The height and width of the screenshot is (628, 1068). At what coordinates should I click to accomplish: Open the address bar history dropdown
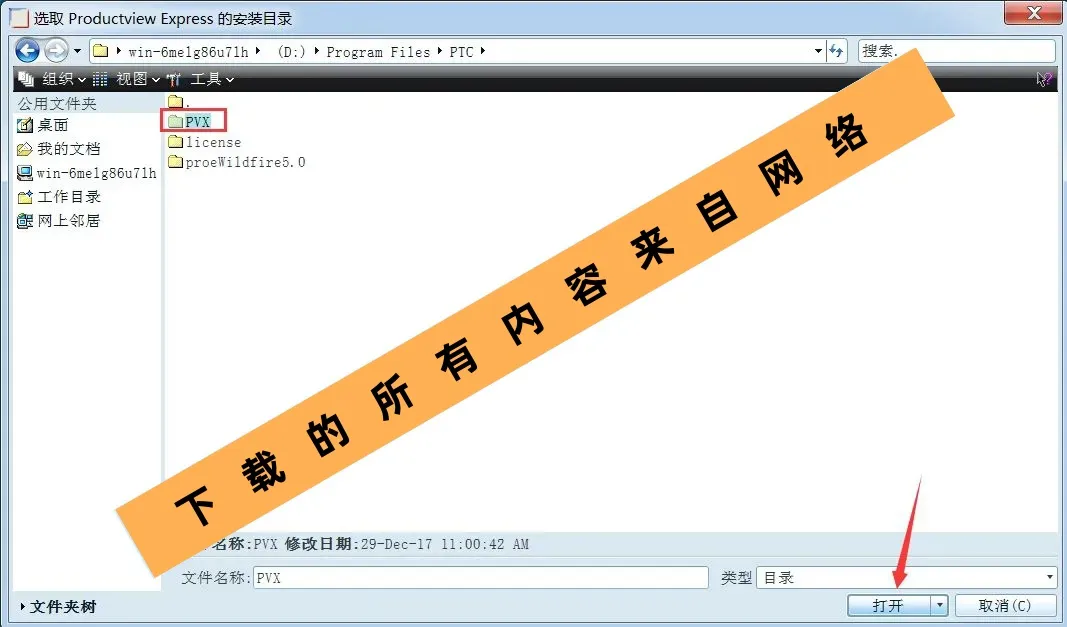coord(818,51)
